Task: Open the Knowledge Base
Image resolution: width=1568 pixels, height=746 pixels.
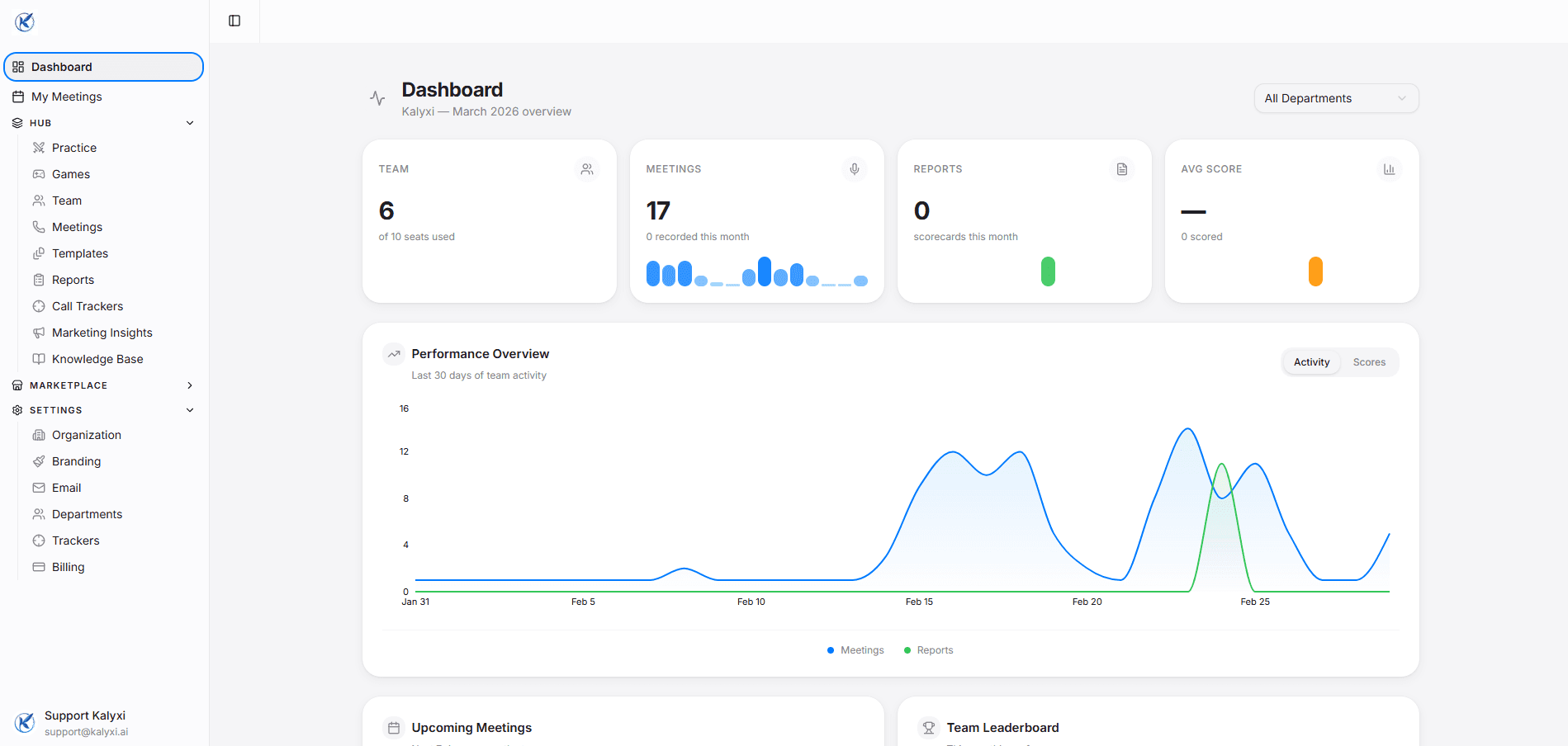Action: [x=97, y=359]
